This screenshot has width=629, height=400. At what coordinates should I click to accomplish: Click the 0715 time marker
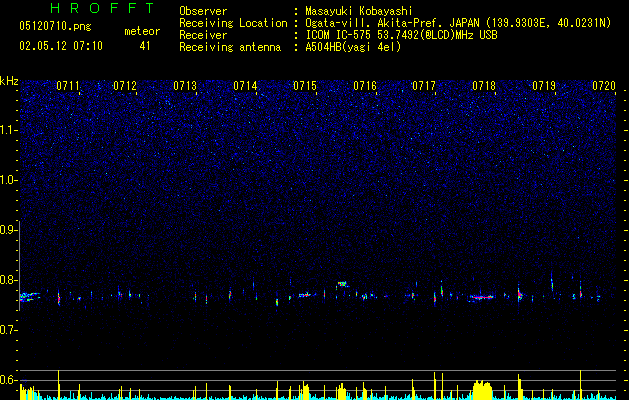305,86
